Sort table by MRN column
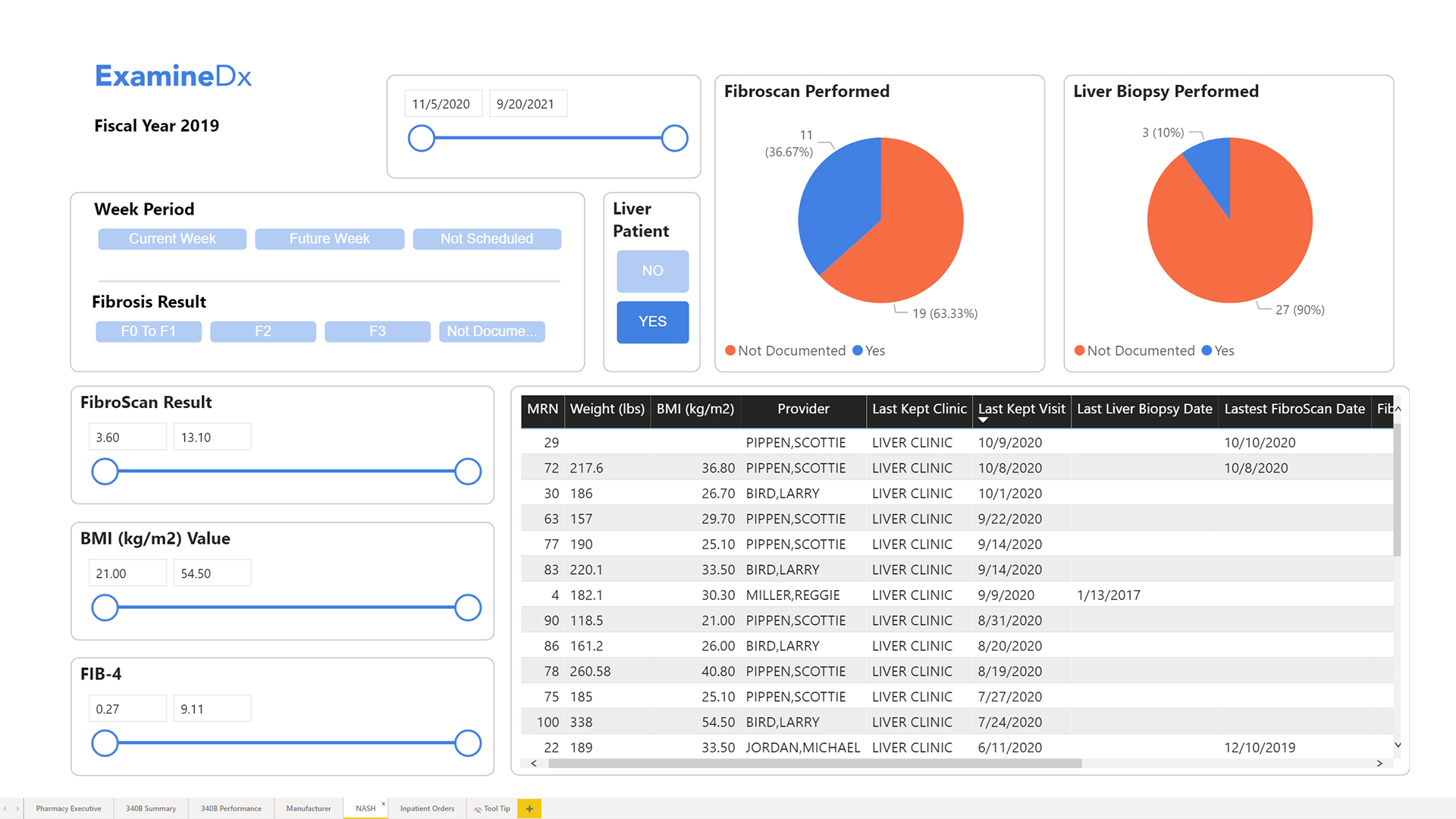Image resolution: width=1456 pixels, height=819 pixels. click(542, 409)
